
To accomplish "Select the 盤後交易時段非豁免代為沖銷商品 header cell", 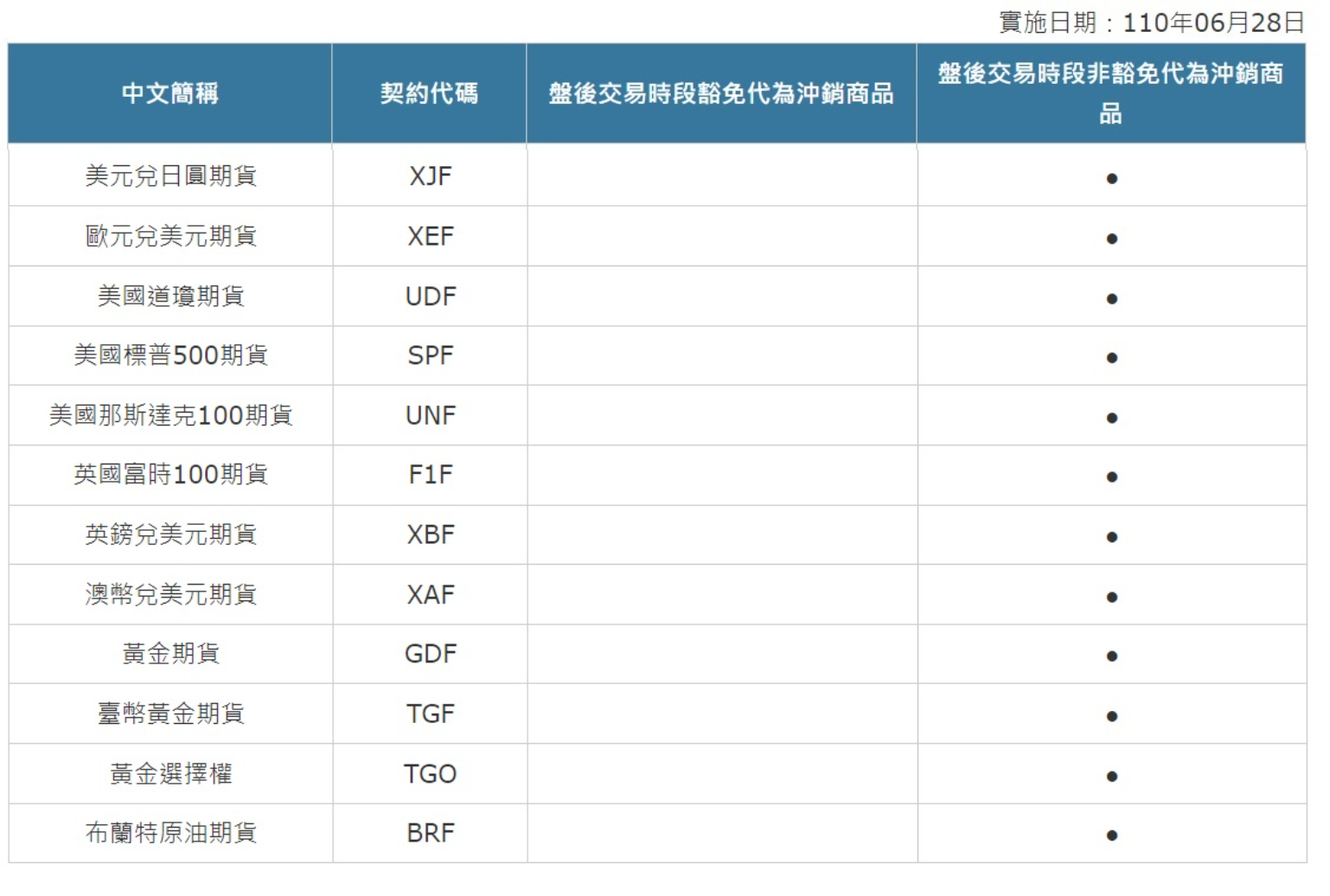I will [1110, 93].
